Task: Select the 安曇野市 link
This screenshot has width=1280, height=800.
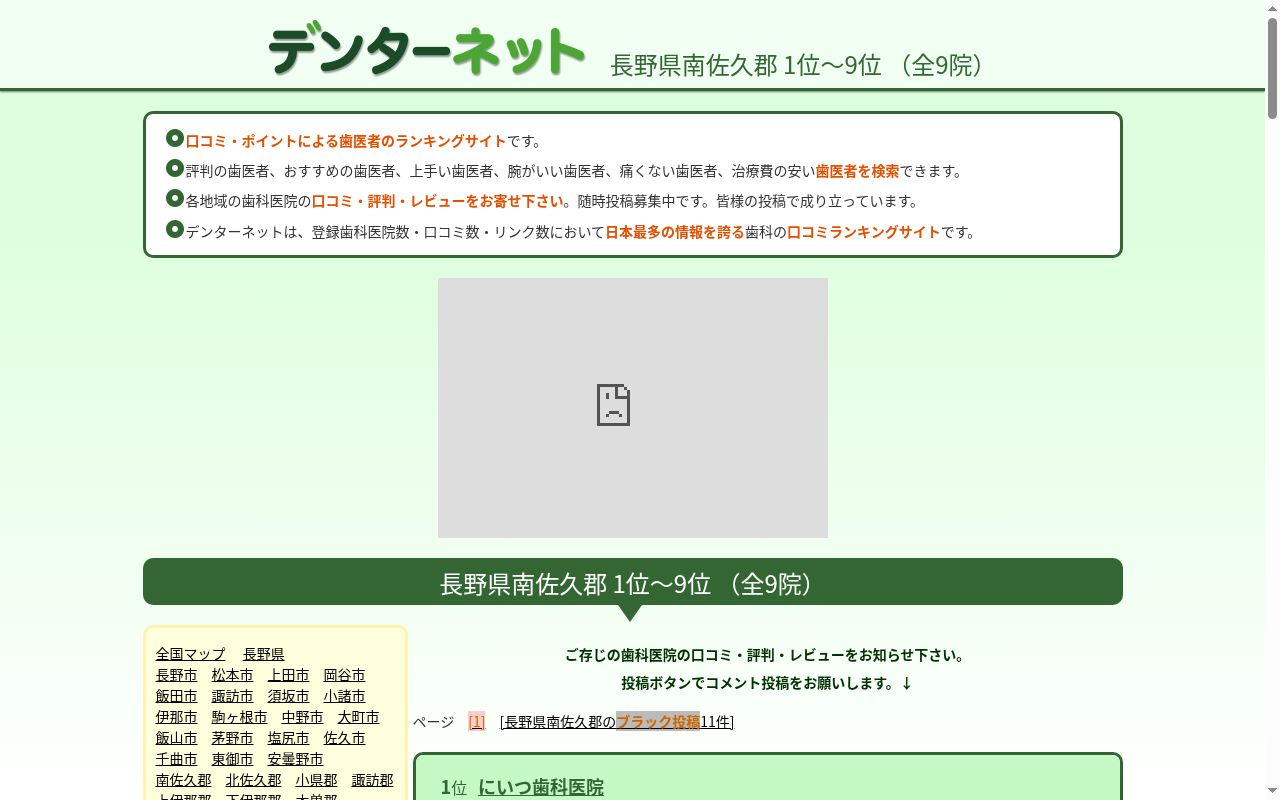Action: 296,759
